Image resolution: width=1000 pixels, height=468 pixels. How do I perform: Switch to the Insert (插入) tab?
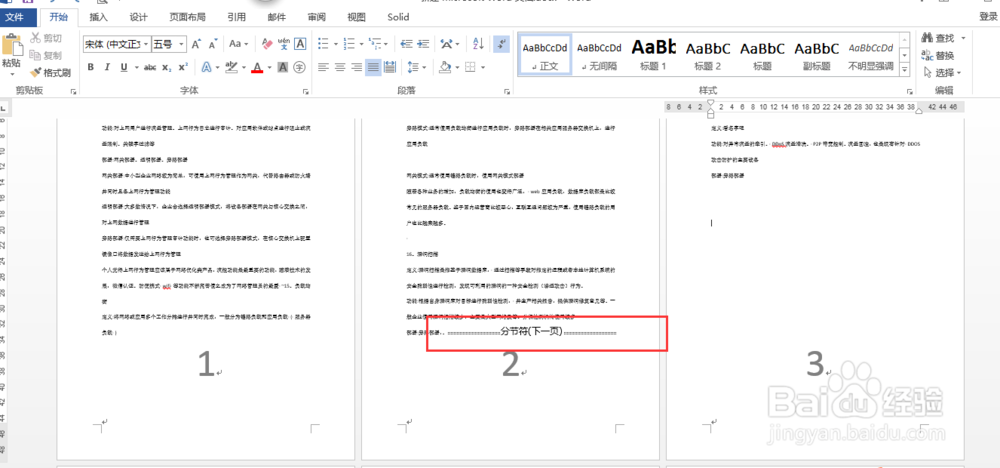point(99,17)
